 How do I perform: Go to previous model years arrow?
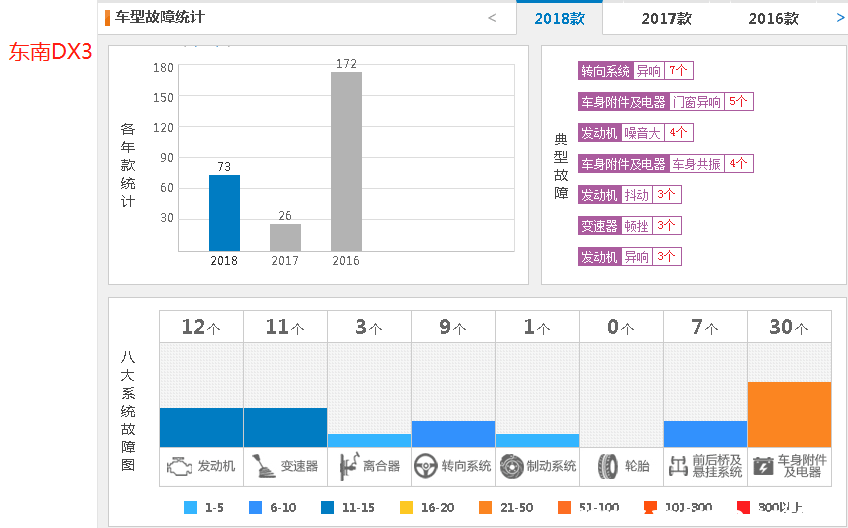click(x=492, y=18)
